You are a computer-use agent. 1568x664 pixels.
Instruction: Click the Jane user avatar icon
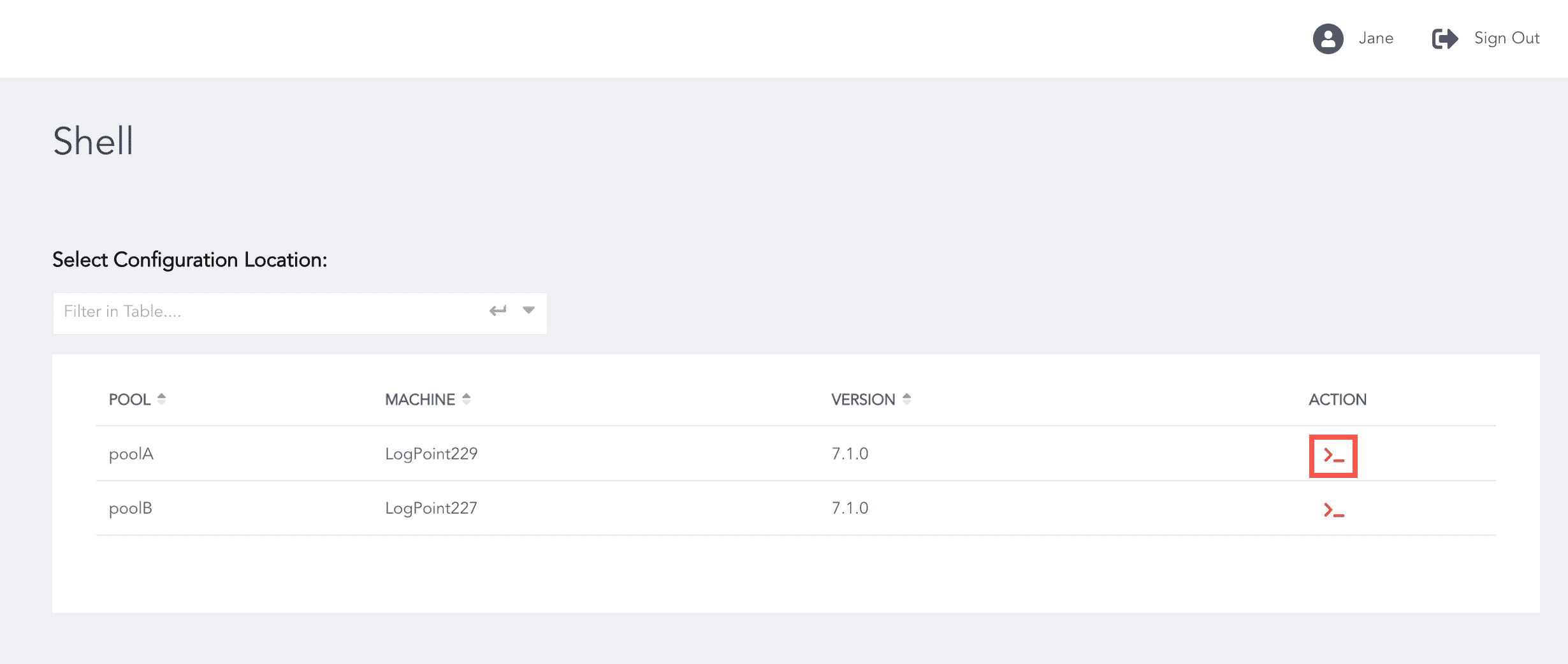tap(1328, 39)
